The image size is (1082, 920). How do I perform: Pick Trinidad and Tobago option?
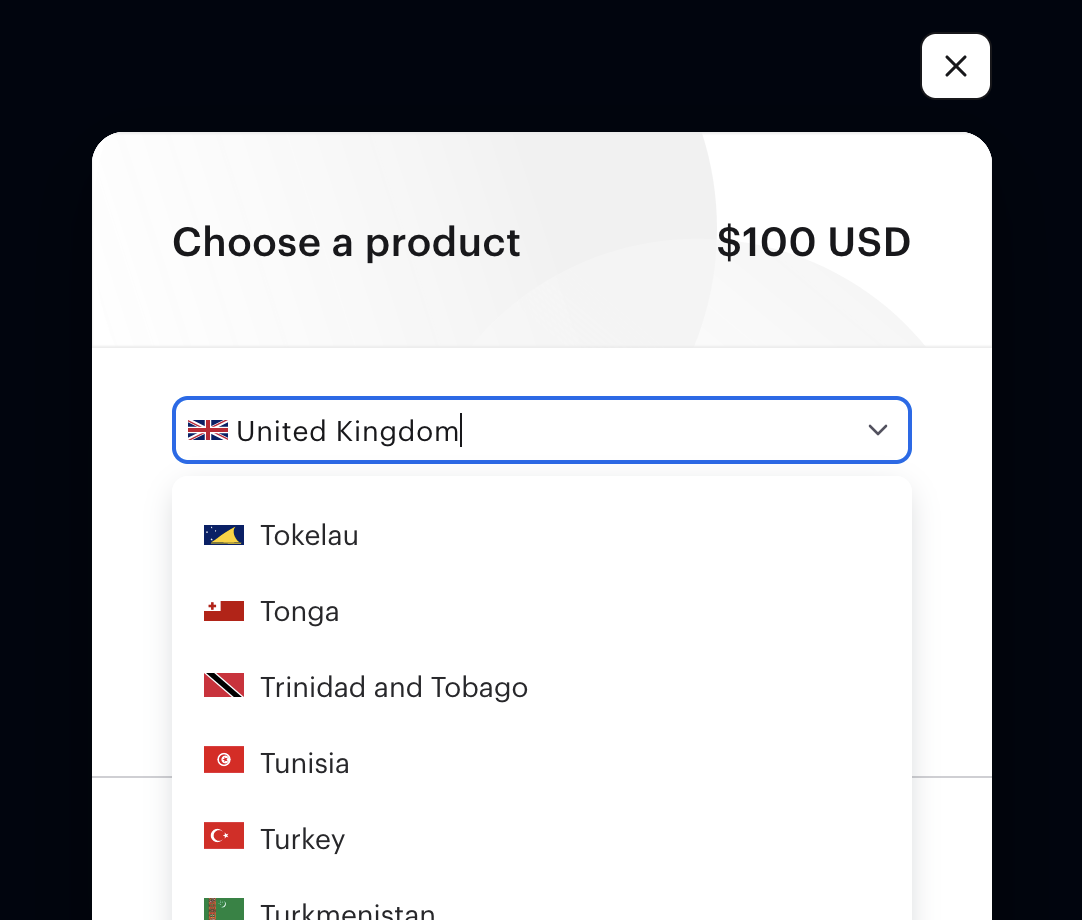tap(542, 687)
